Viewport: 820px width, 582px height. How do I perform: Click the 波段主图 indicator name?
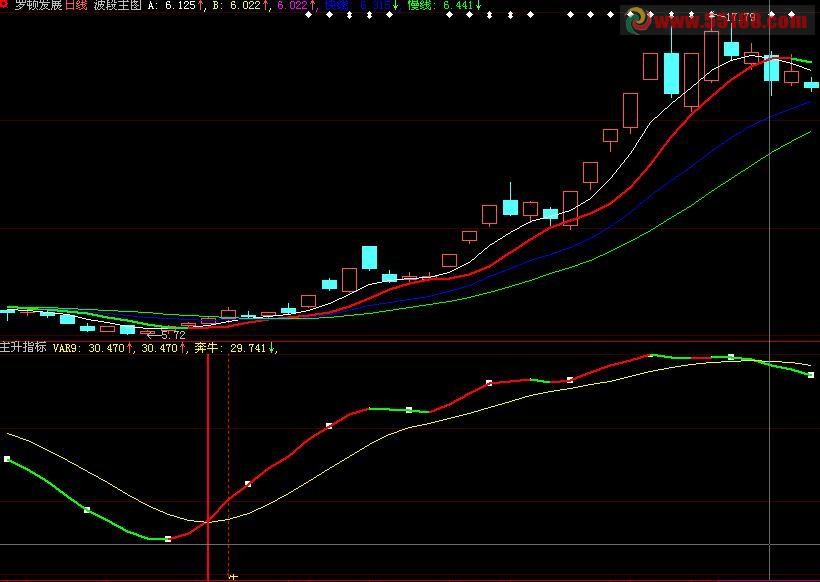118,5
